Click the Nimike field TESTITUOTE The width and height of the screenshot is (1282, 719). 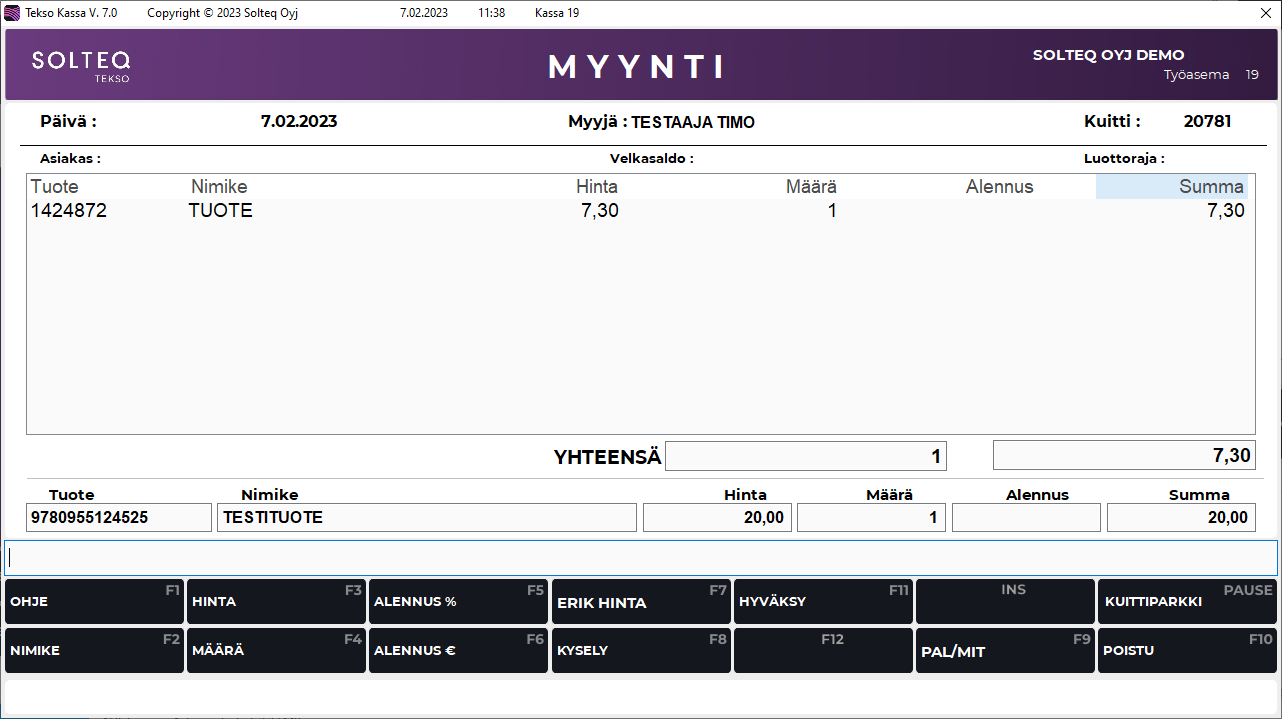[426, 518]
